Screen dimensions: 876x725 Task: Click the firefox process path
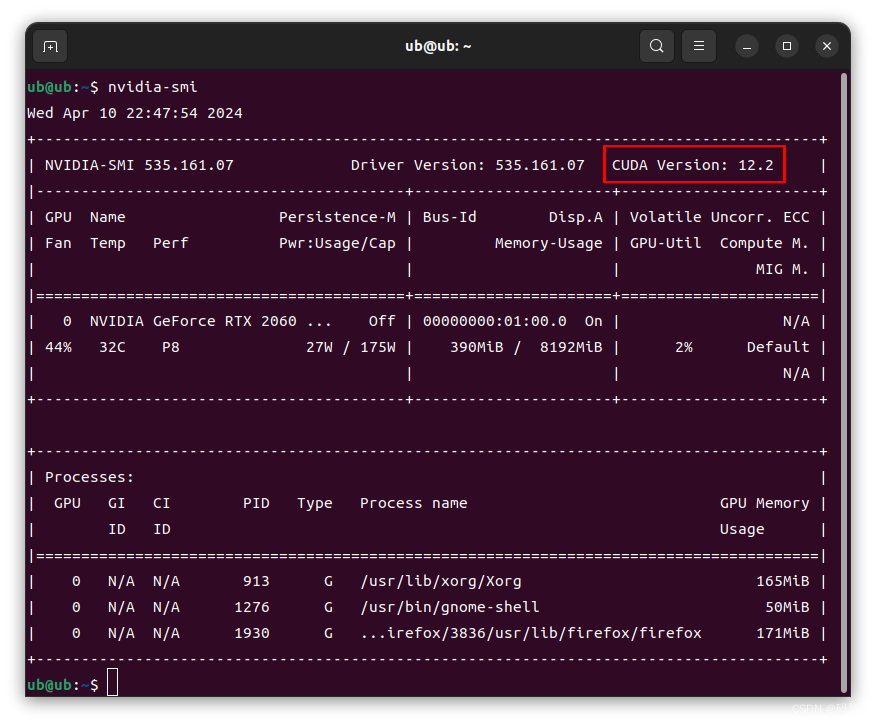click(x=531, y=633)
